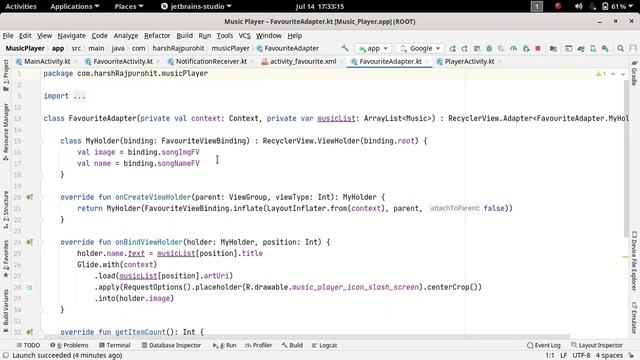This screenshot has height=360, width=640.
Task: Click MusicPlayer in the navigation breadcrumb
Action: click(x=25, y=48)
